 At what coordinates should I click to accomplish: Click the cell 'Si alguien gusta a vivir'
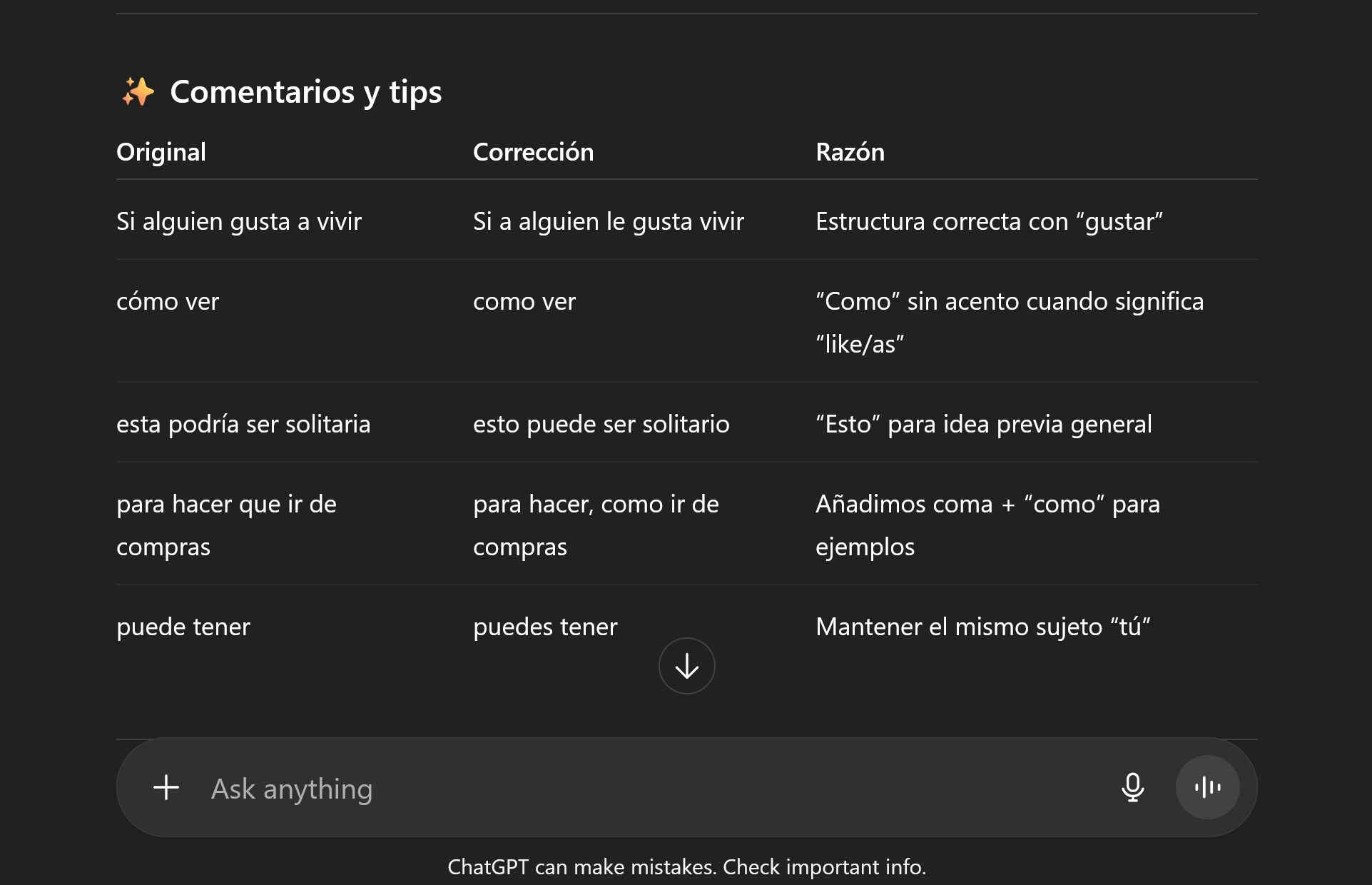239,221
